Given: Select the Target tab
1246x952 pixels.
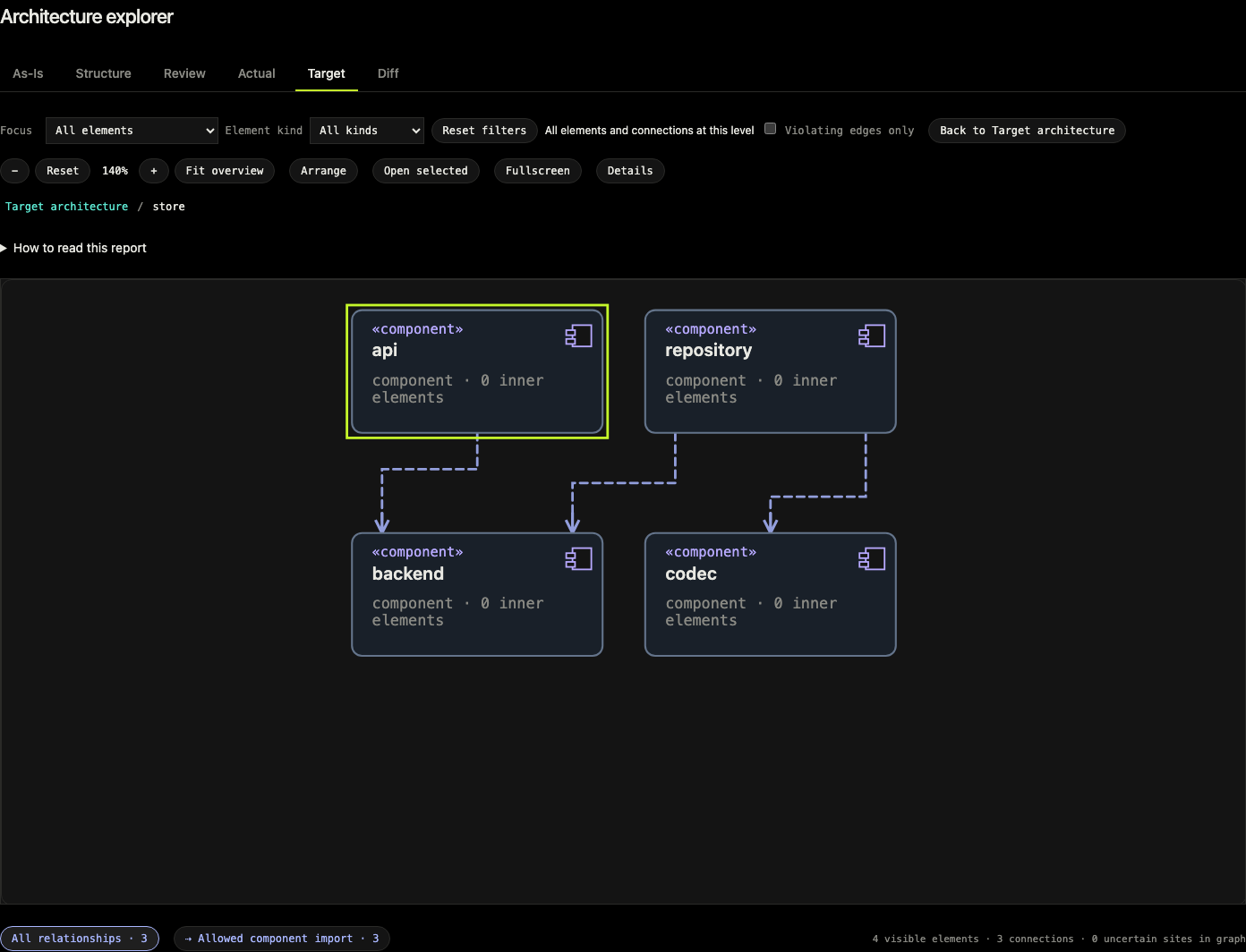Looking at the screenshot, I should (327, 73).
